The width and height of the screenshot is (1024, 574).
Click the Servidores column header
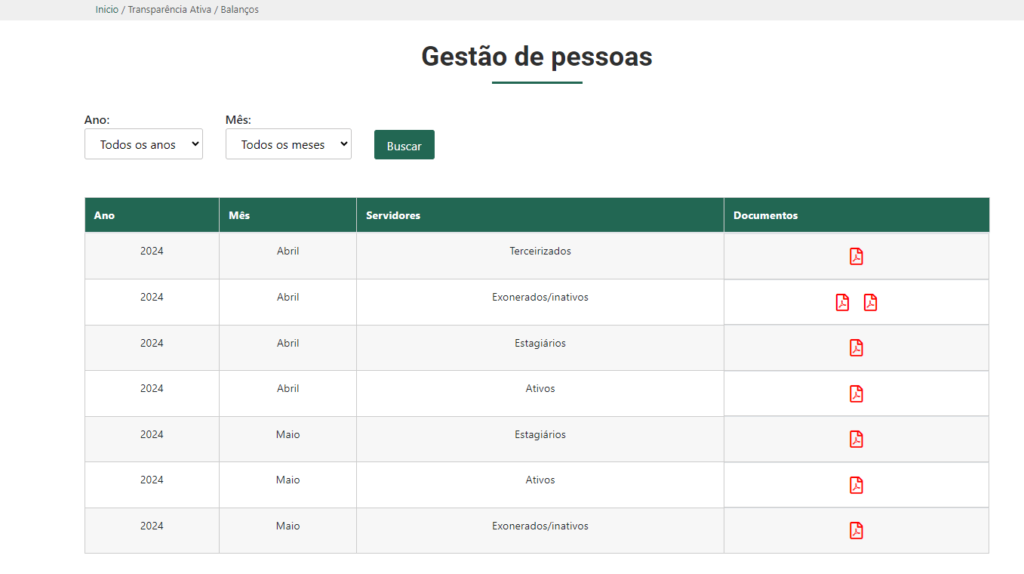(x=393, y=215)
